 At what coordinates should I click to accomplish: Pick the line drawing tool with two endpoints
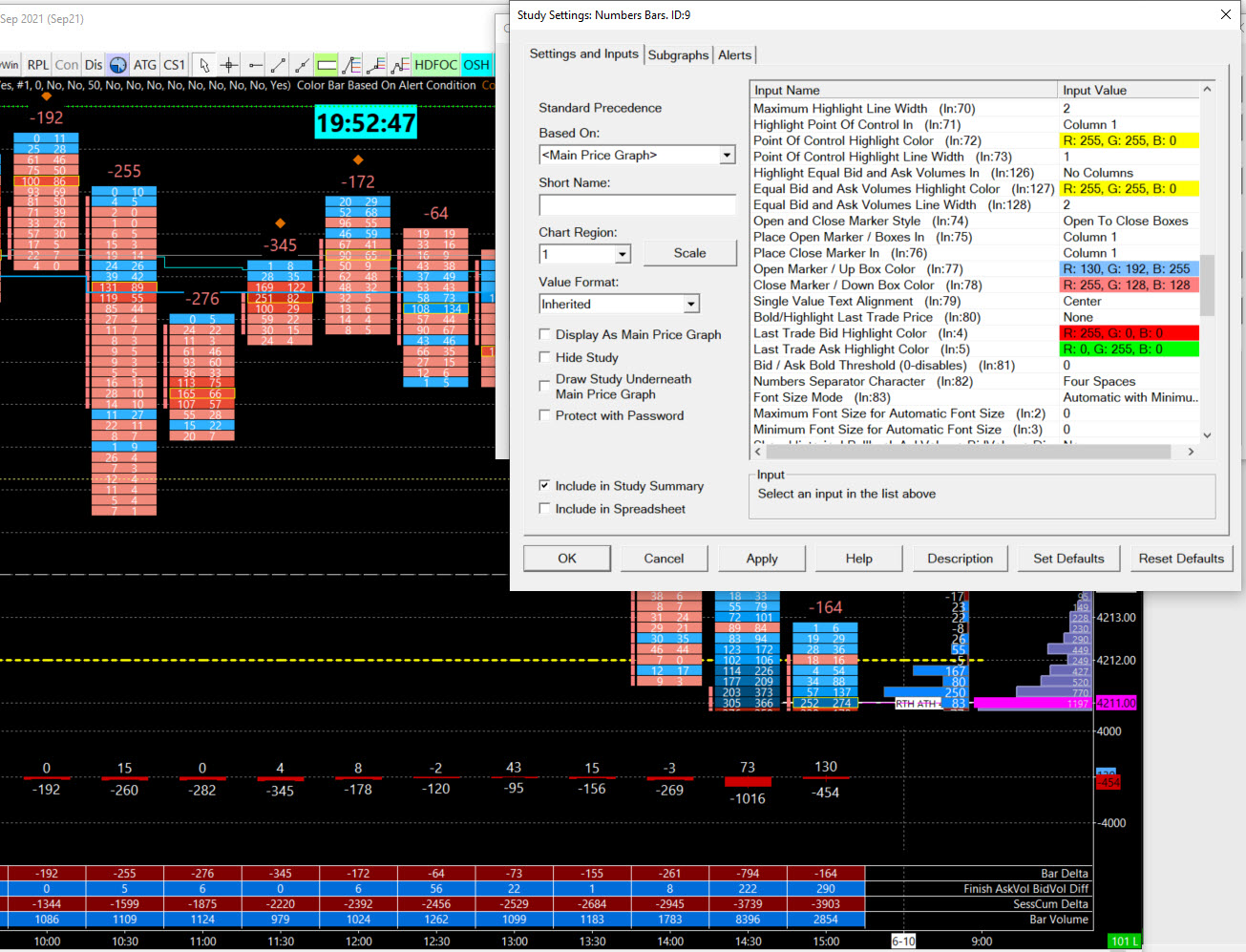point(278,65)
